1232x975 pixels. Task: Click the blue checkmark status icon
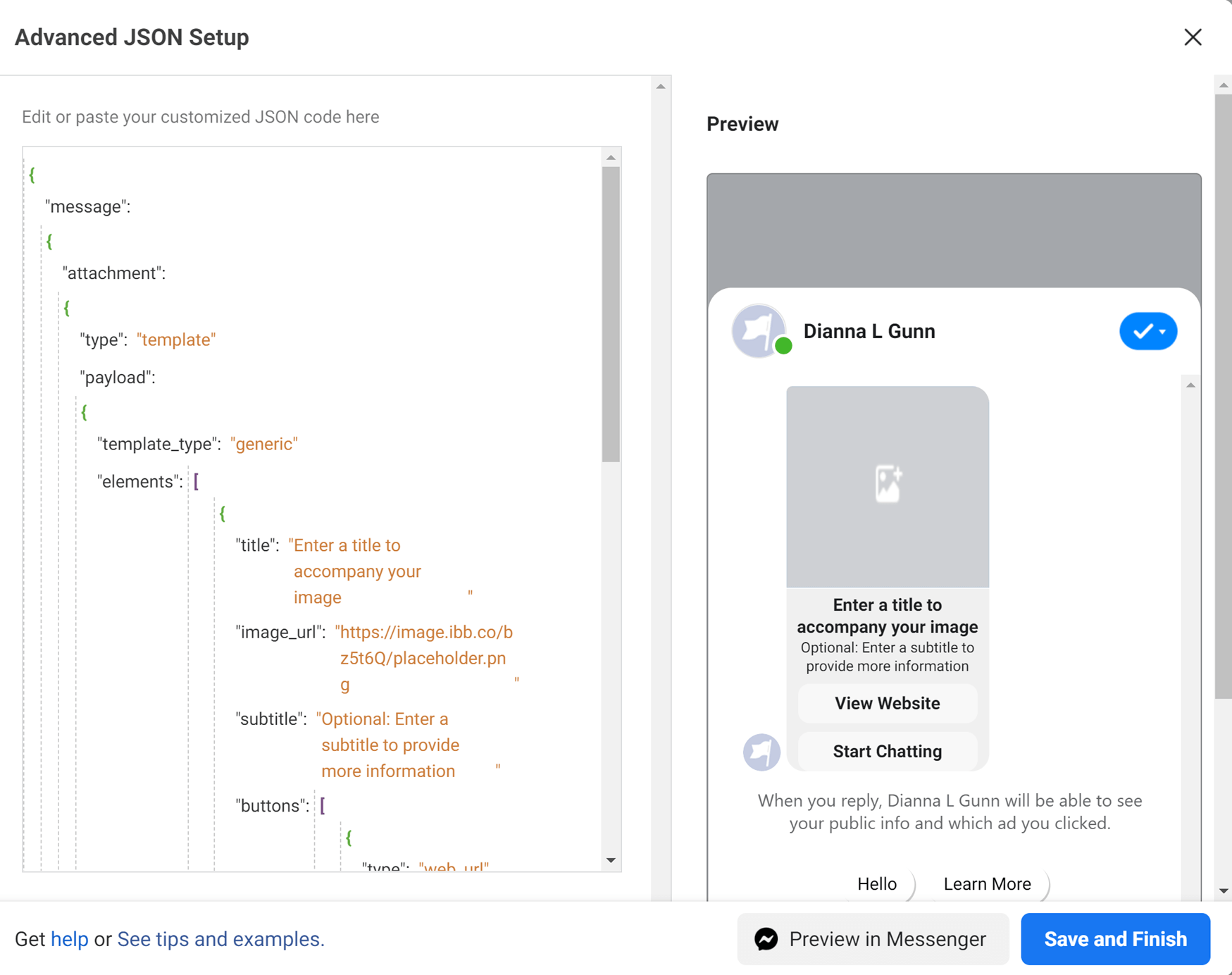(1143, 330)
